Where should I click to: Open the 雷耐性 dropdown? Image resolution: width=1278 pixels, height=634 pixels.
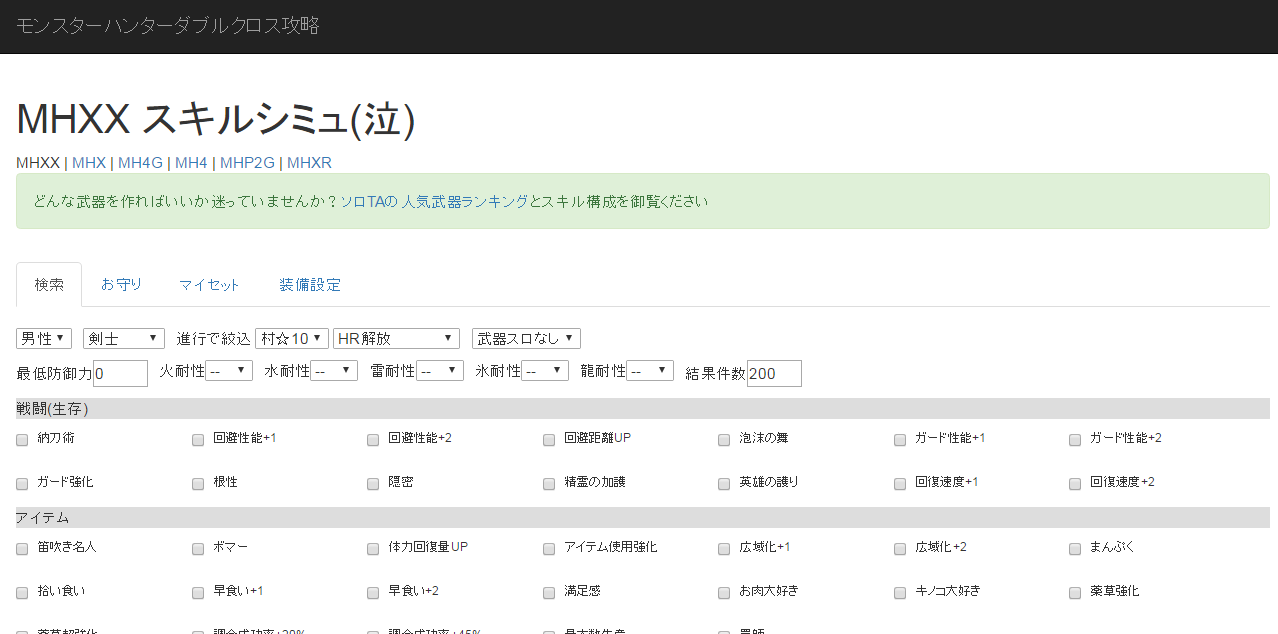440,371
